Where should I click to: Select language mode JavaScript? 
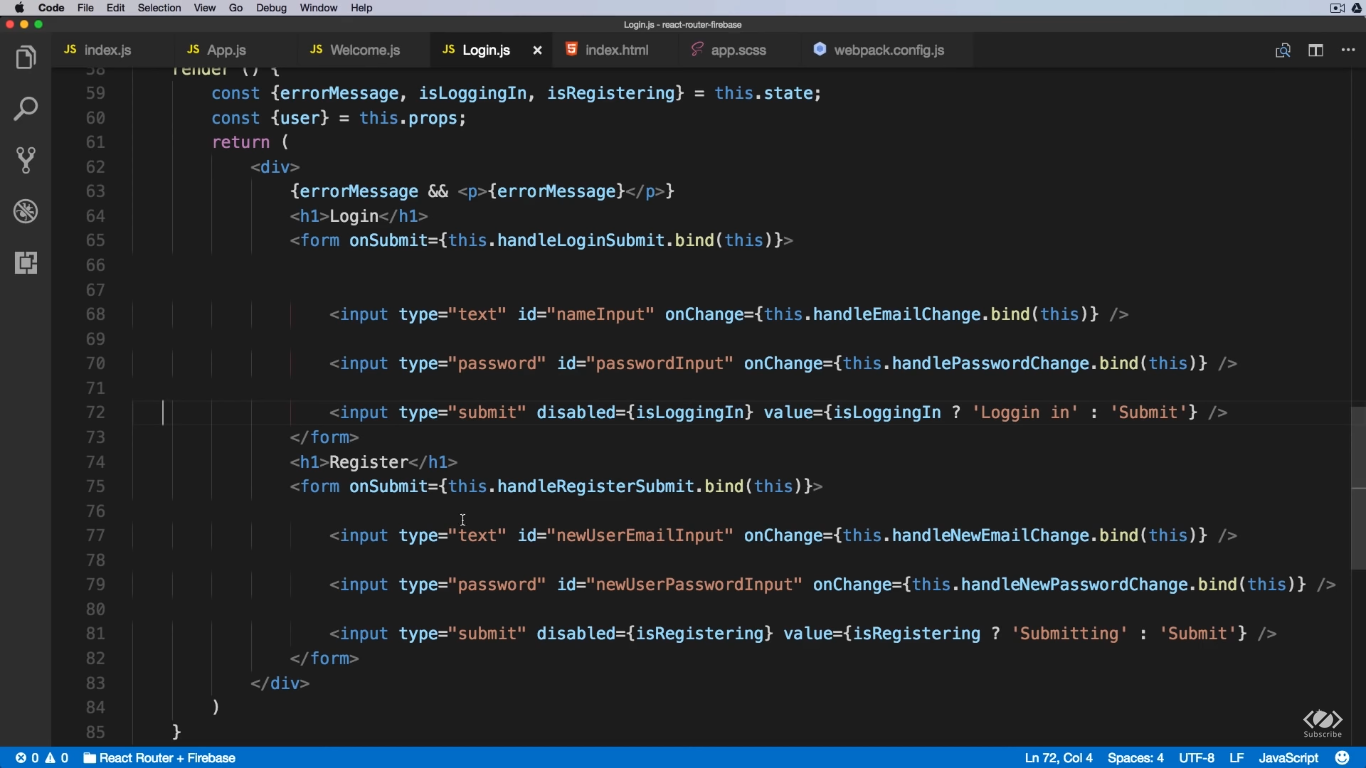click(x=1288, y=758)
